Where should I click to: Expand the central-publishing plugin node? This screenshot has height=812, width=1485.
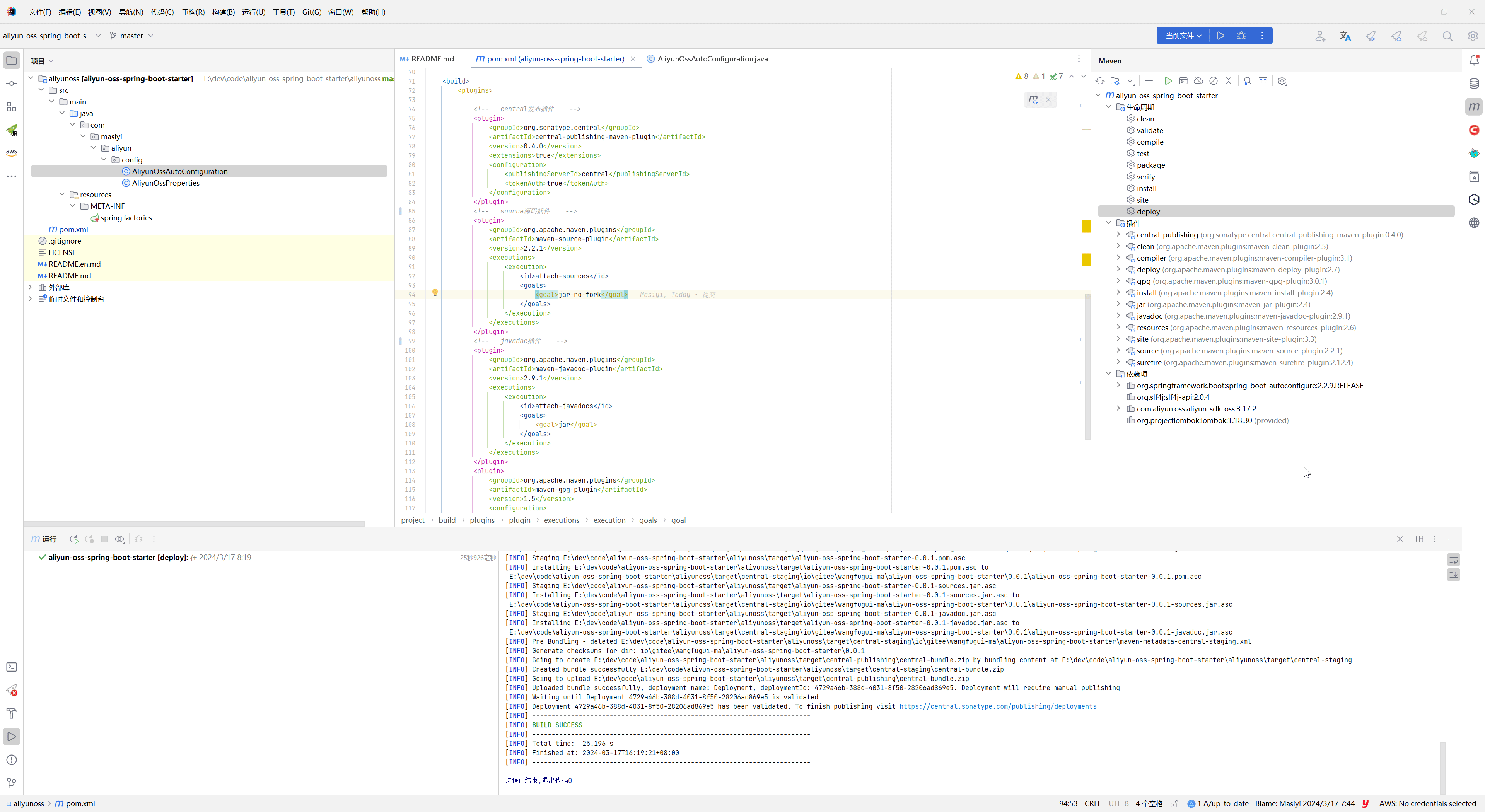[1118, 235]
